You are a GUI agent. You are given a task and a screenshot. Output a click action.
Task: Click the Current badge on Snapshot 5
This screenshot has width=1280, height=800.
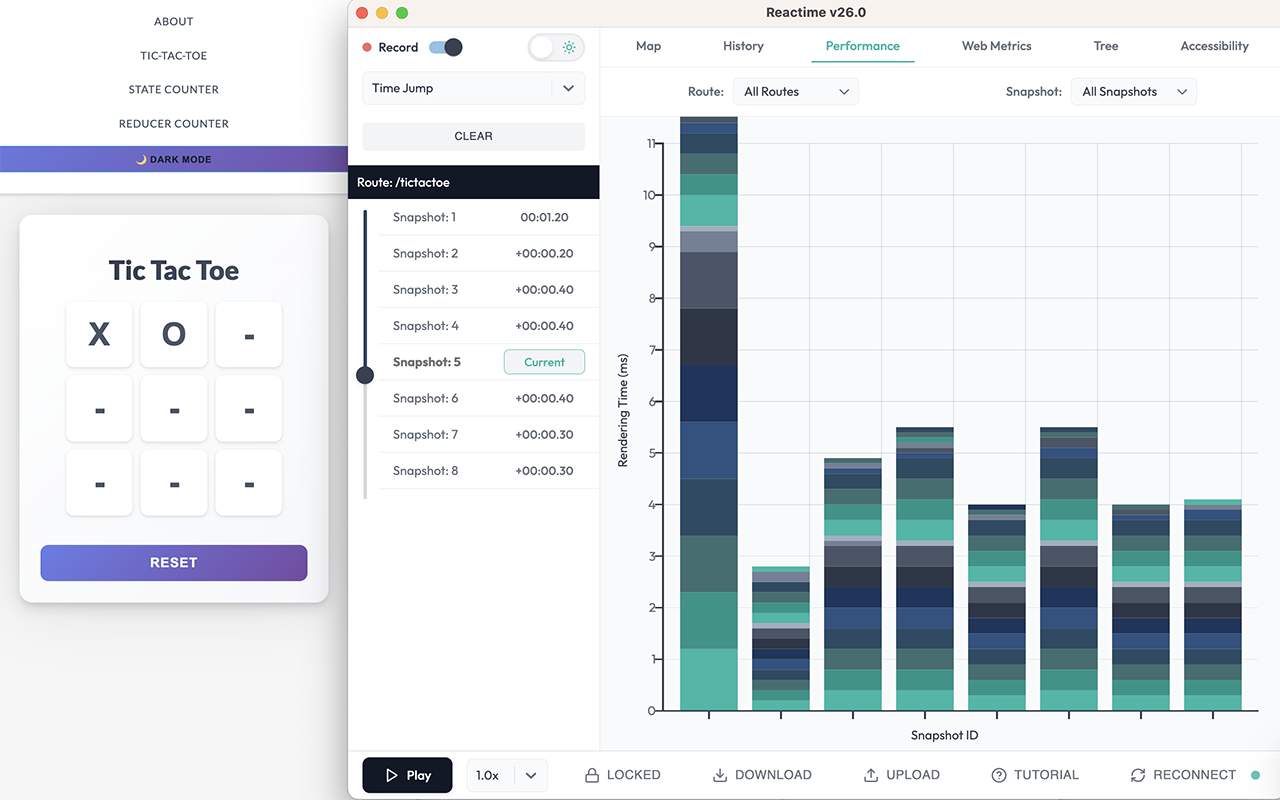click(x=544, y=362)
